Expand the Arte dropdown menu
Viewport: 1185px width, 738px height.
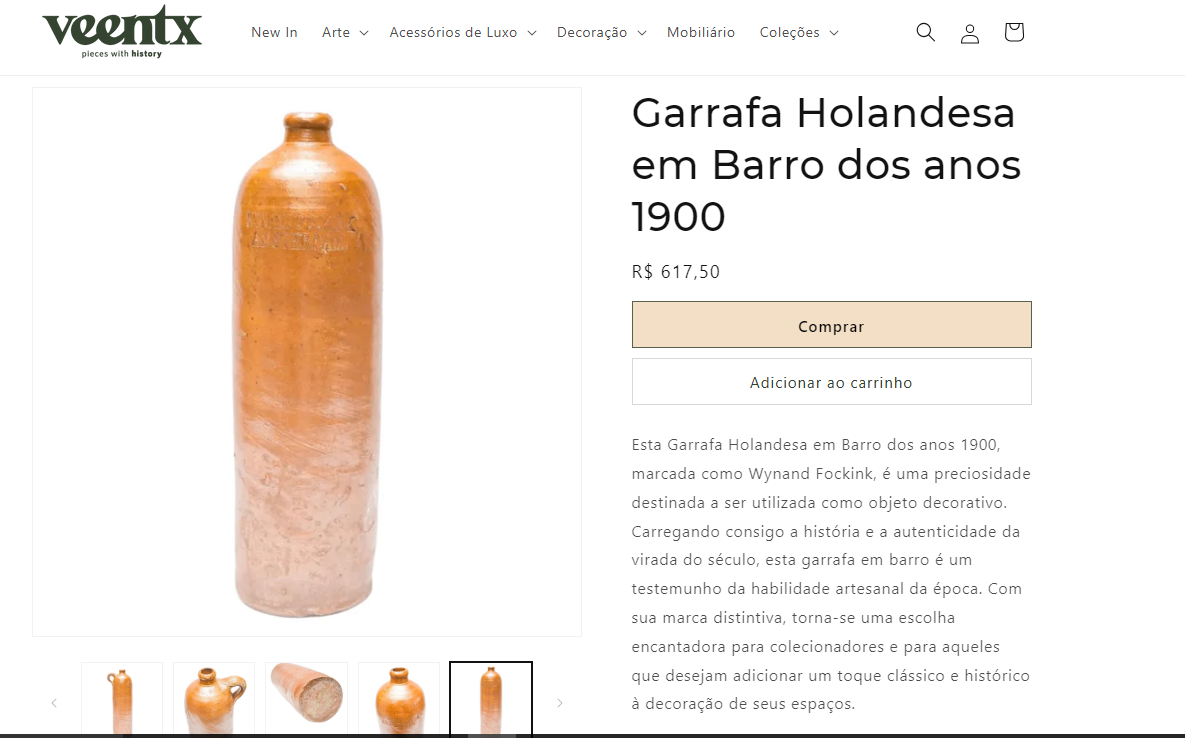click(345, 32)
